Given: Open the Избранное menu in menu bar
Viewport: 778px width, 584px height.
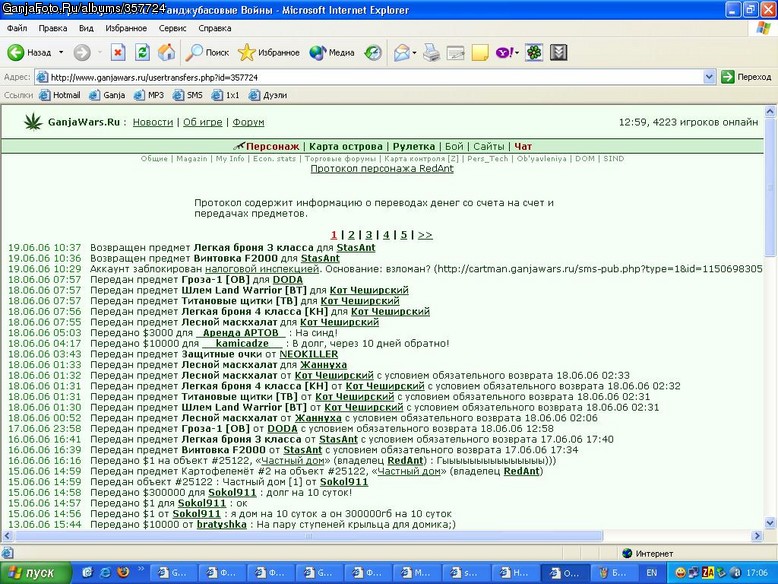Looking at the screenshot, I should 126,28.
